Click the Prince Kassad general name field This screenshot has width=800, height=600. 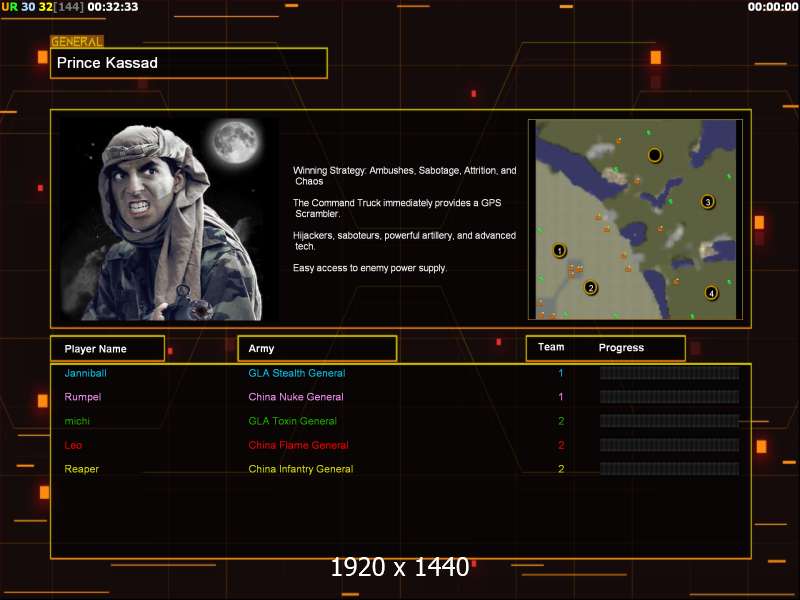pos(189,63)
